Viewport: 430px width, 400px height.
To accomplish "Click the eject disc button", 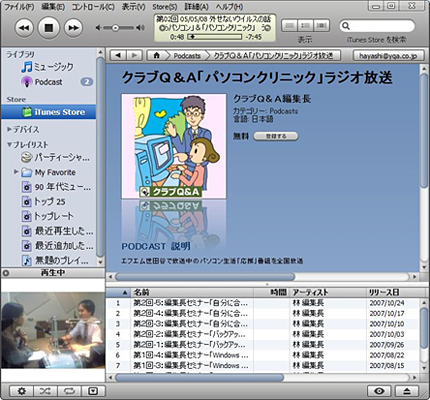I will [407, 391].
